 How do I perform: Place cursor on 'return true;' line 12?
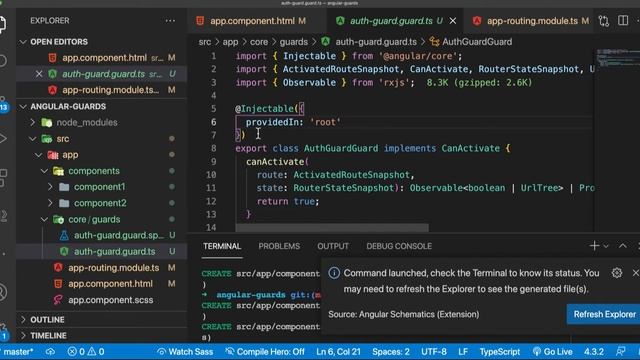click(288, 201)
